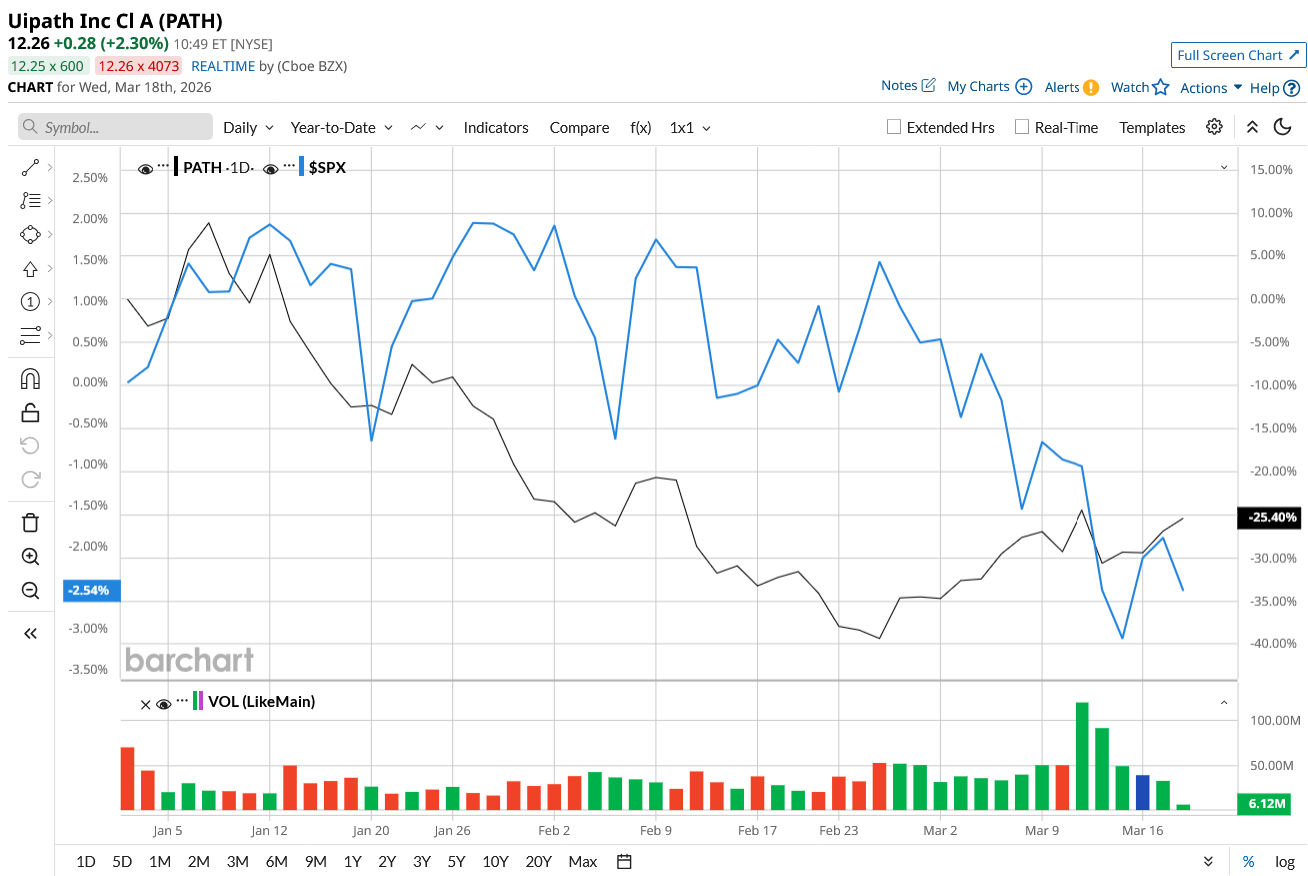Select the 1Y time range
The image size is (1308, 876).
click(352, 861)
